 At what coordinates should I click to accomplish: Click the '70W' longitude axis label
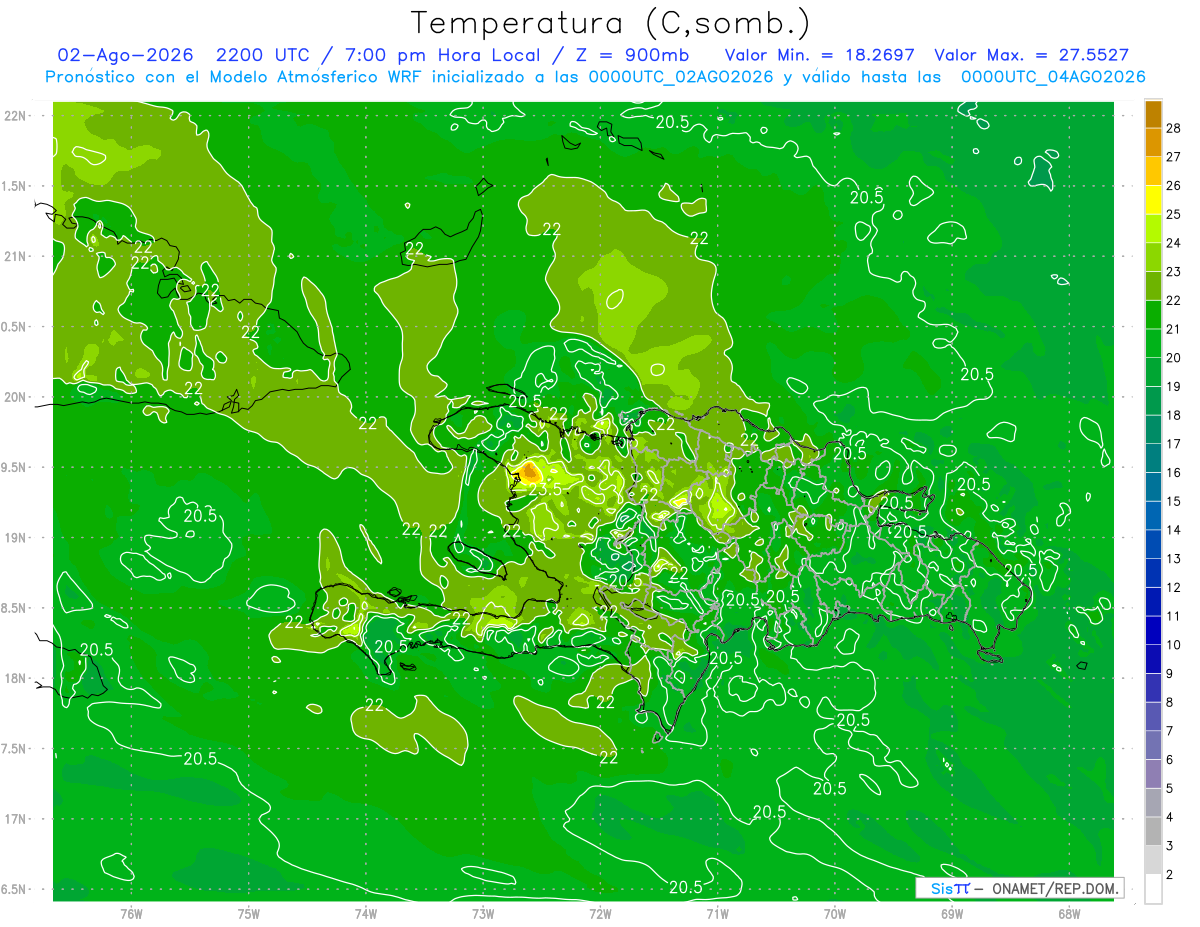point(835,914)
